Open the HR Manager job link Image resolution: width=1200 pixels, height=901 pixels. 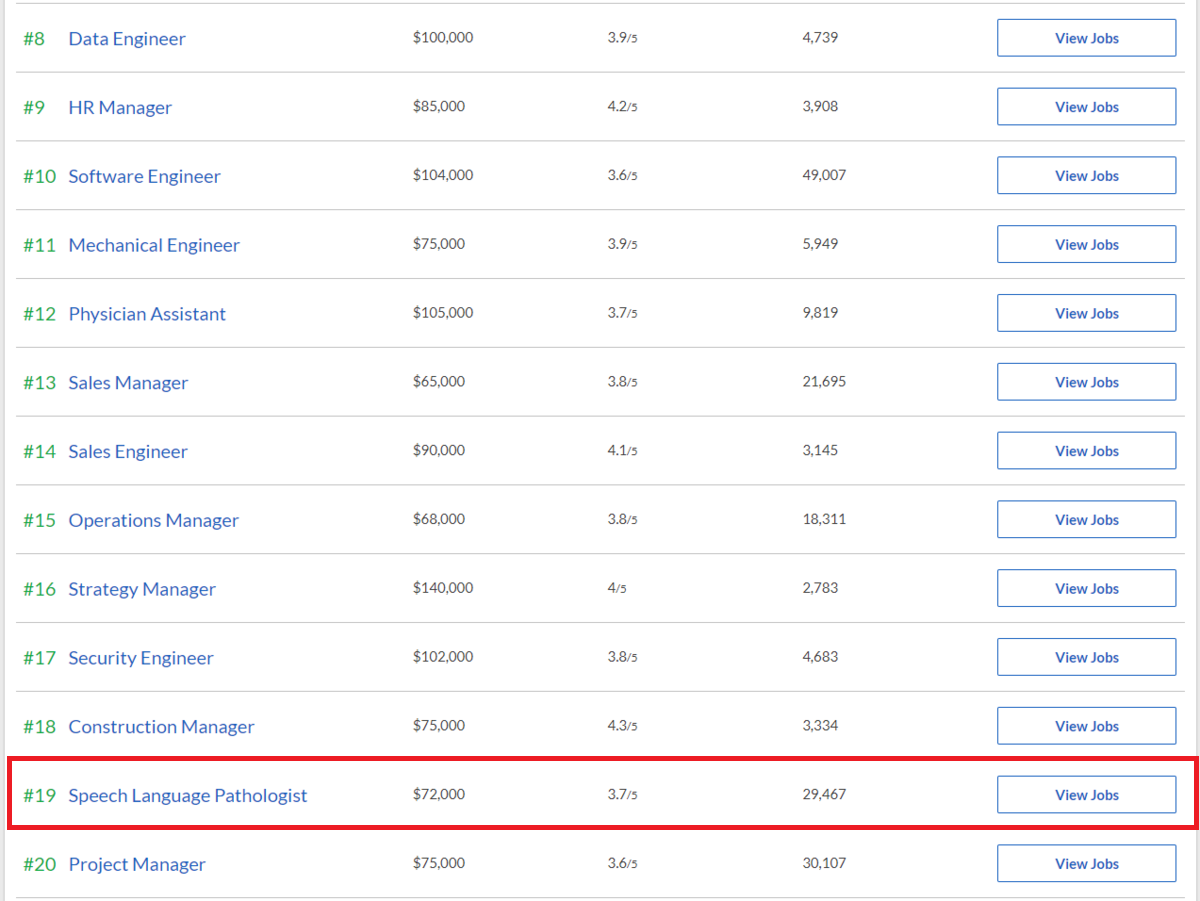(120, 108)
